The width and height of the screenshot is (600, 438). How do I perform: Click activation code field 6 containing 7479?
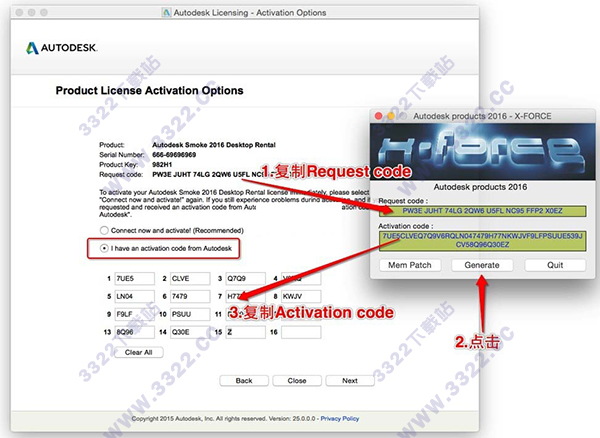click(190, 296)
